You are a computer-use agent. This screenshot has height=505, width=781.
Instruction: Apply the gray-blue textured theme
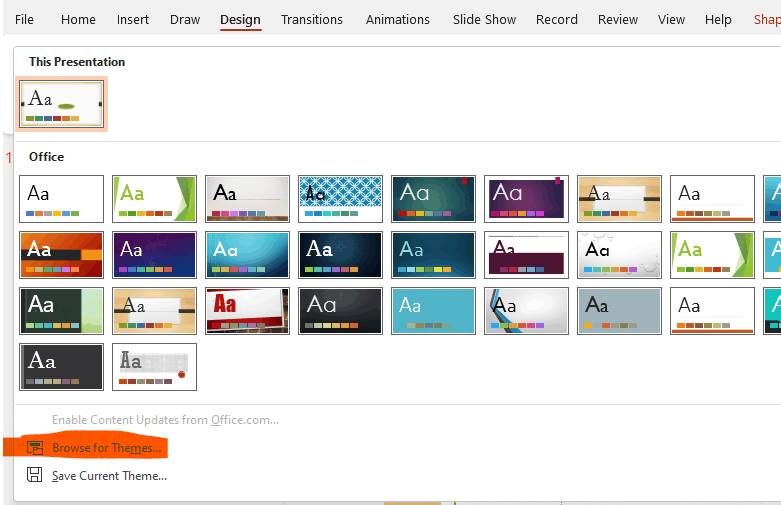[x=619, y=311]
